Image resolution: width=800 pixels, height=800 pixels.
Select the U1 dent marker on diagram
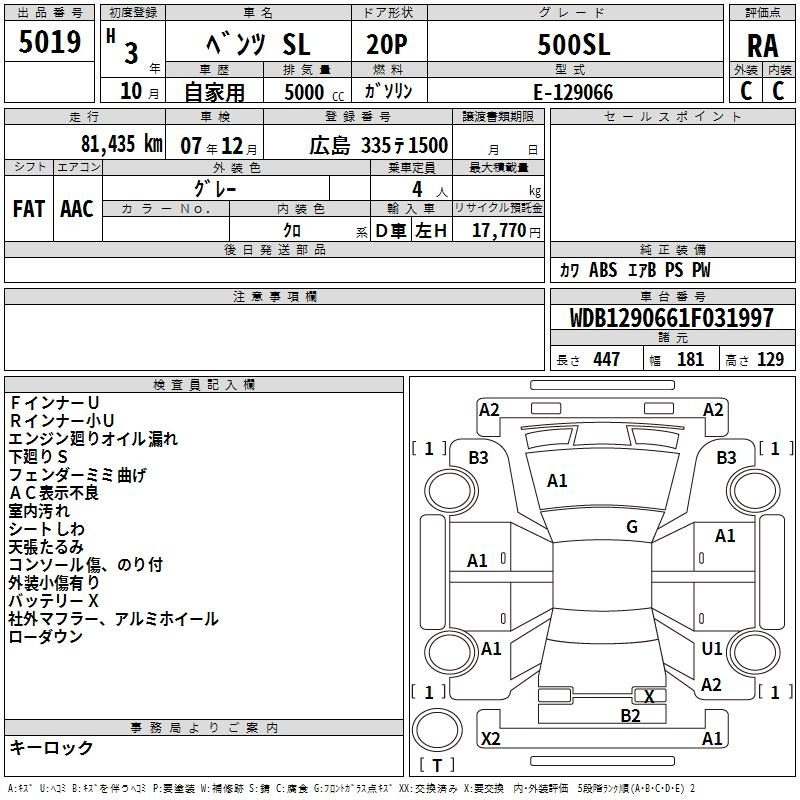tap(711, 649)
